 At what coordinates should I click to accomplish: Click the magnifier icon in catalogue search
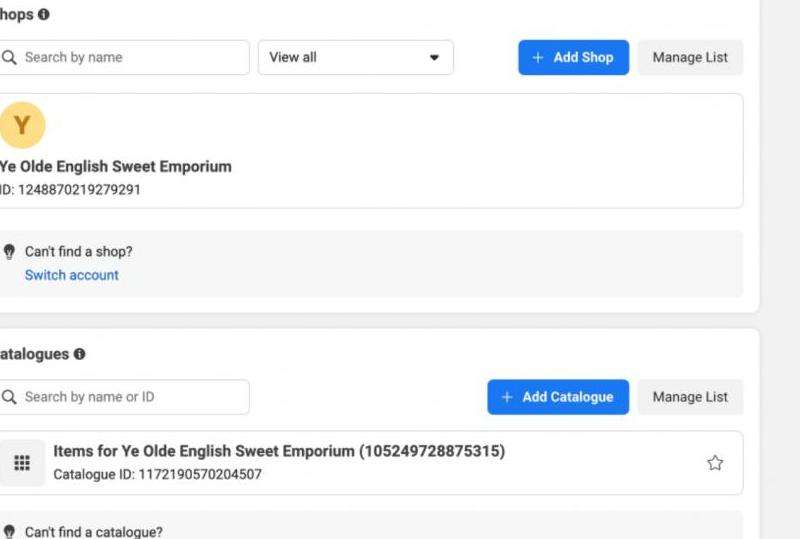(10, 397)
